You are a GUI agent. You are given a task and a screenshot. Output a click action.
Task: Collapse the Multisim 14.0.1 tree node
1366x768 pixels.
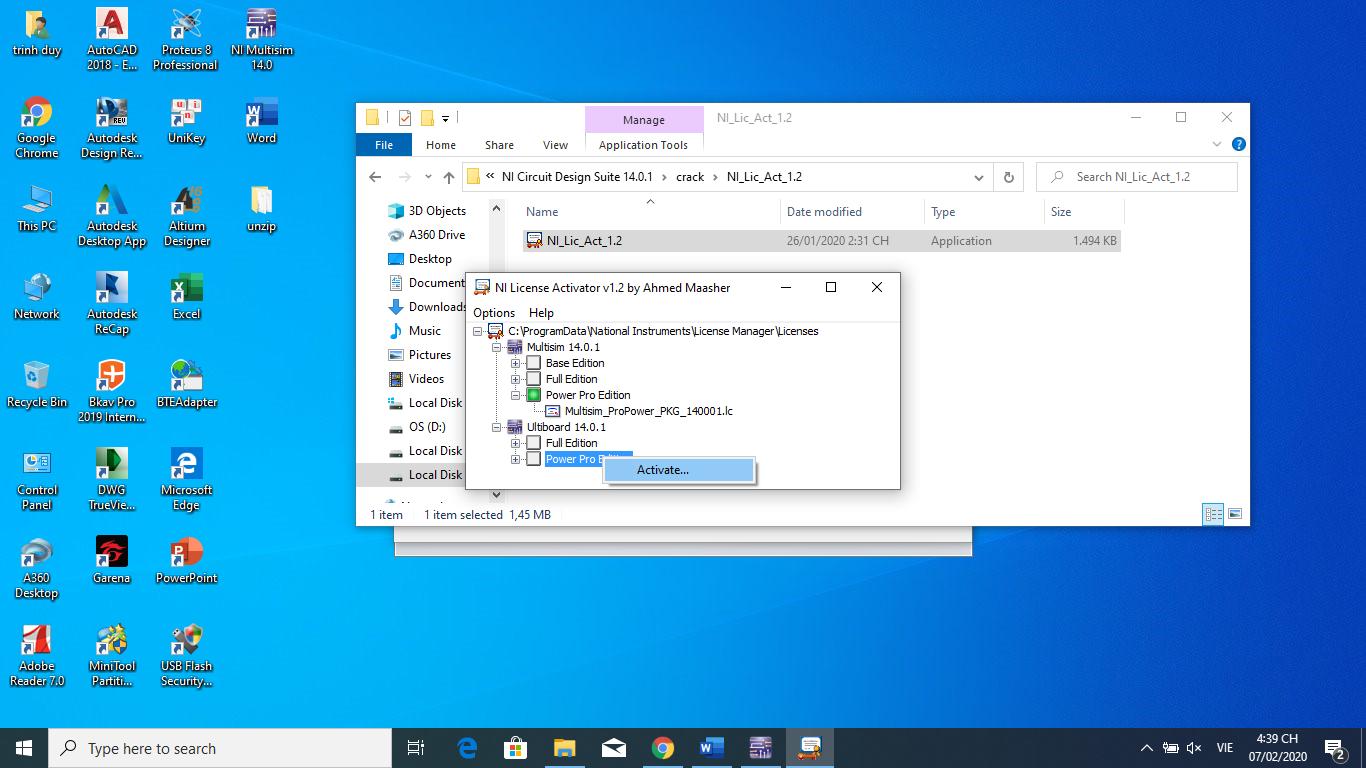click(497, 347)
